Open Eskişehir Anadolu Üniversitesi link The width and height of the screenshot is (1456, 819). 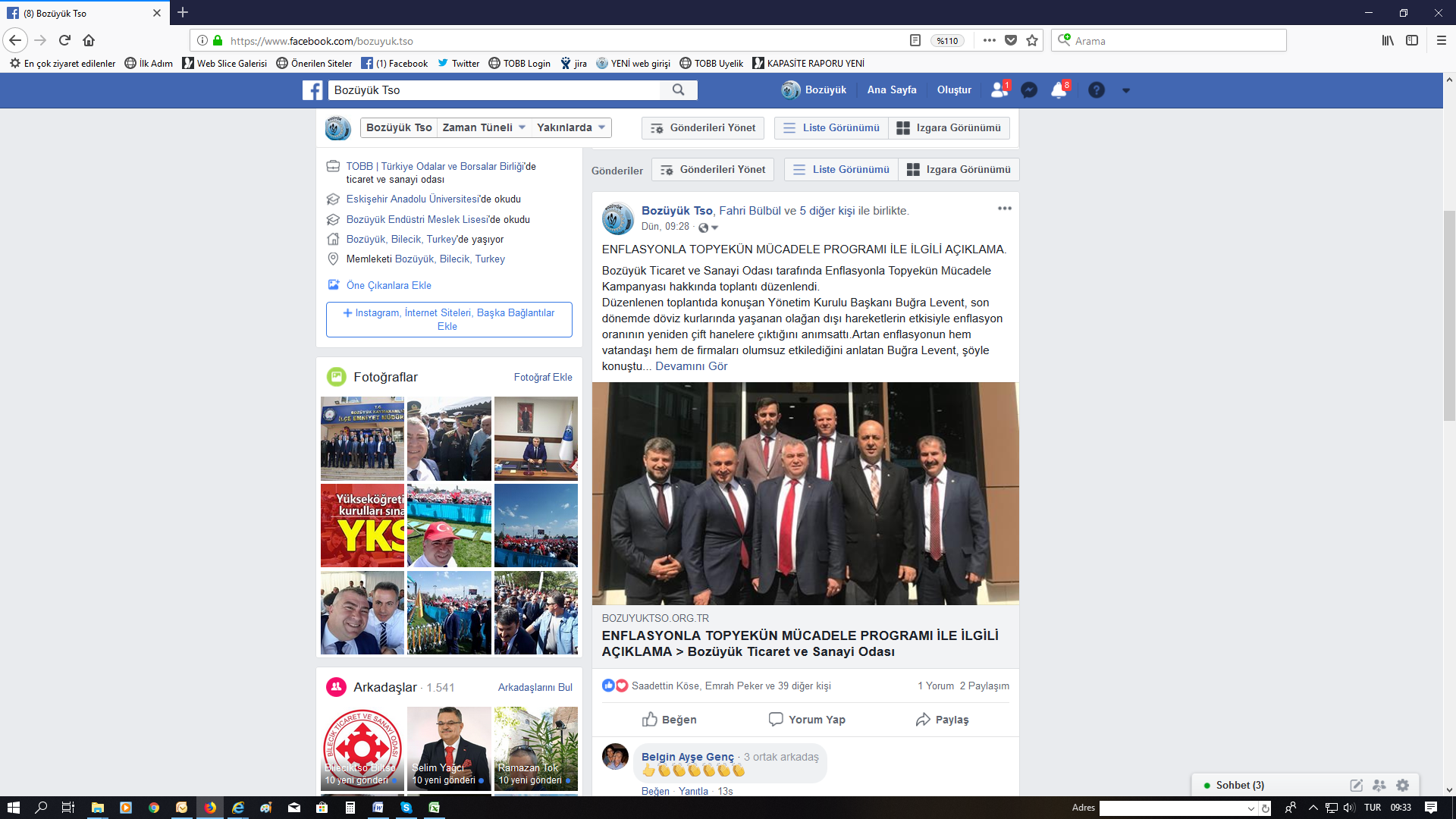point(413,199)
